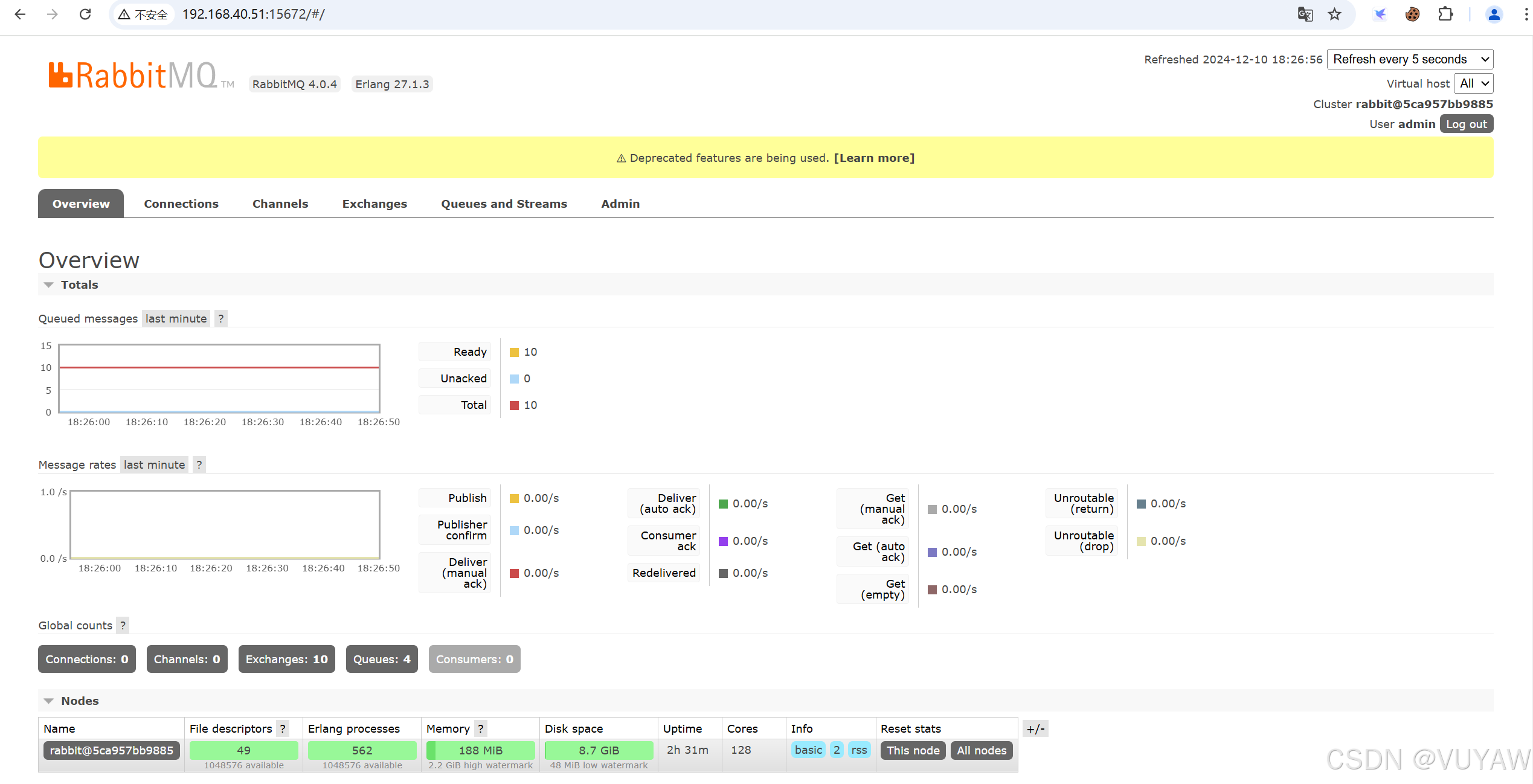Click the browser reload icon
1533x784 pixels.
pos(85,14)
